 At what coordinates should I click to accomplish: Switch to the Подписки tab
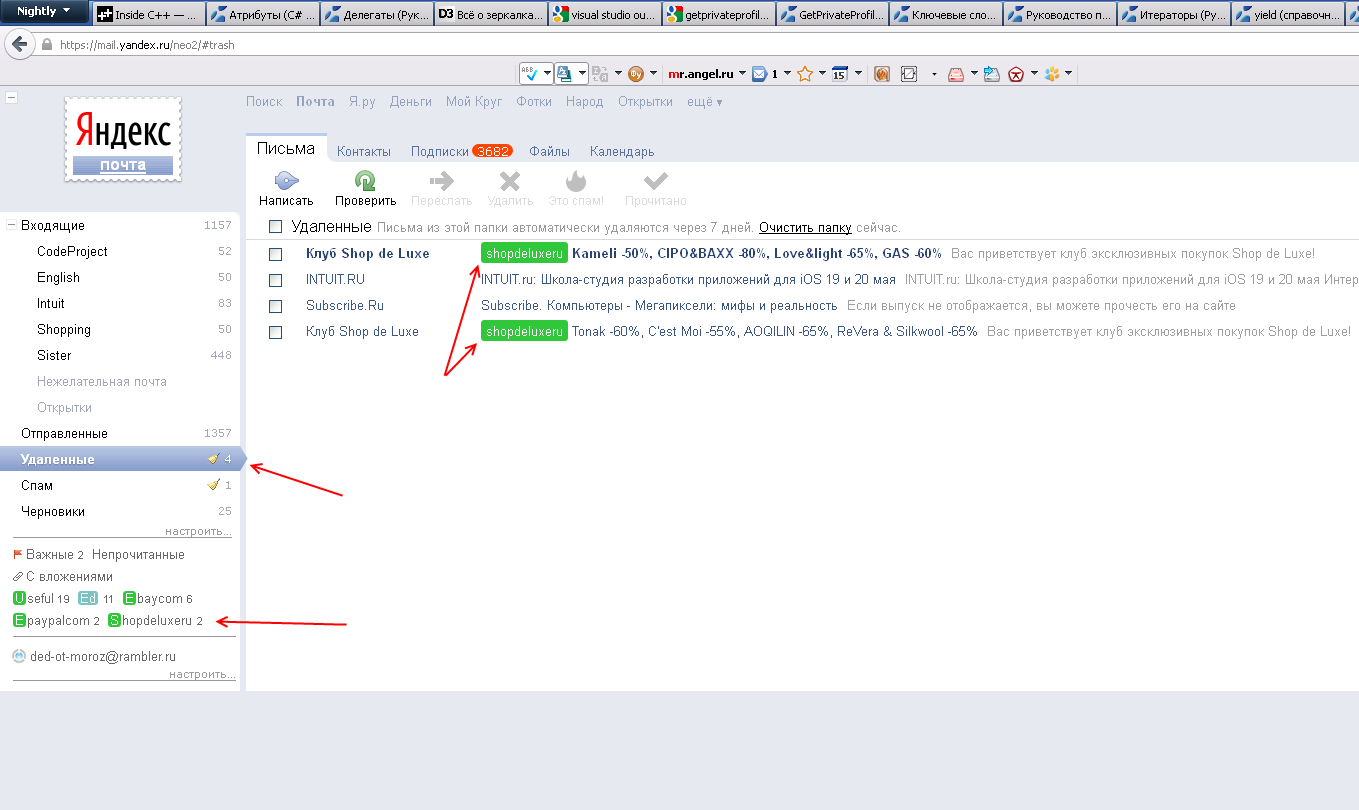click(x=439, y=151)
